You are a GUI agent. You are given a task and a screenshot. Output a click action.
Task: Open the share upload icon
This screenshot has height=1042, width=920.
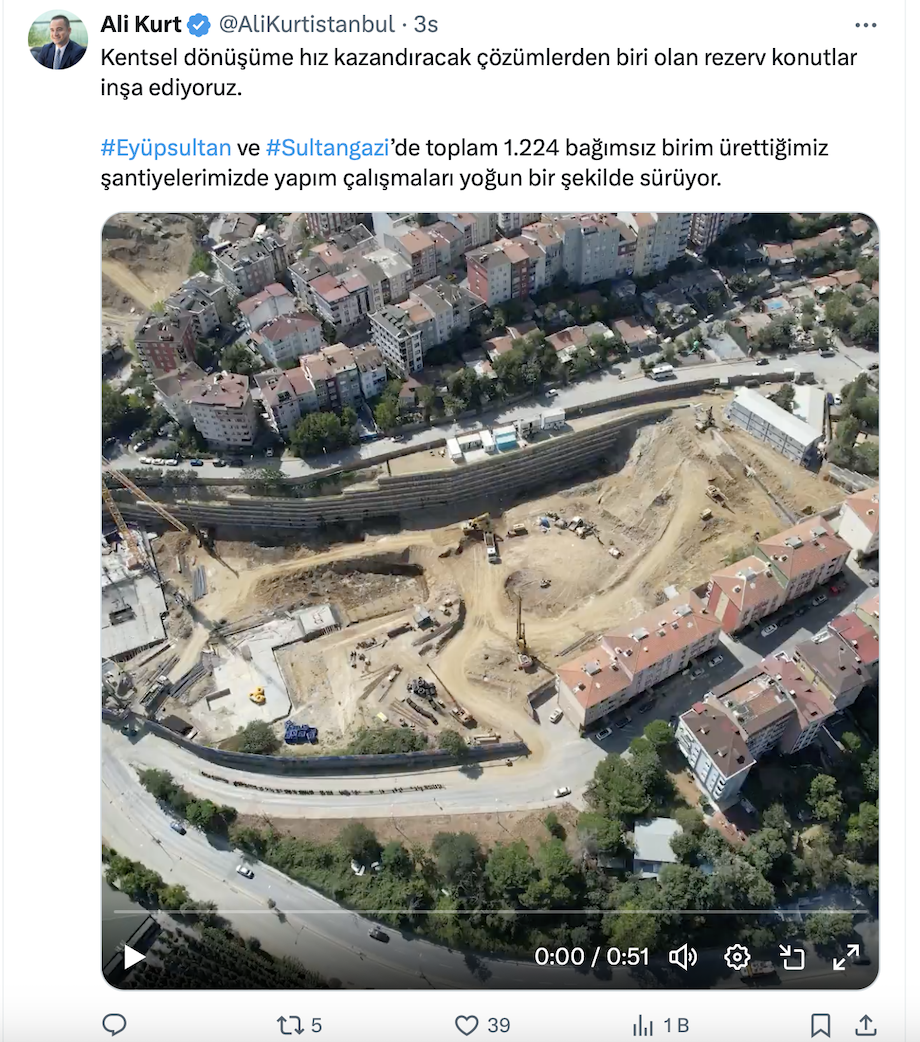click(866, 1025)
